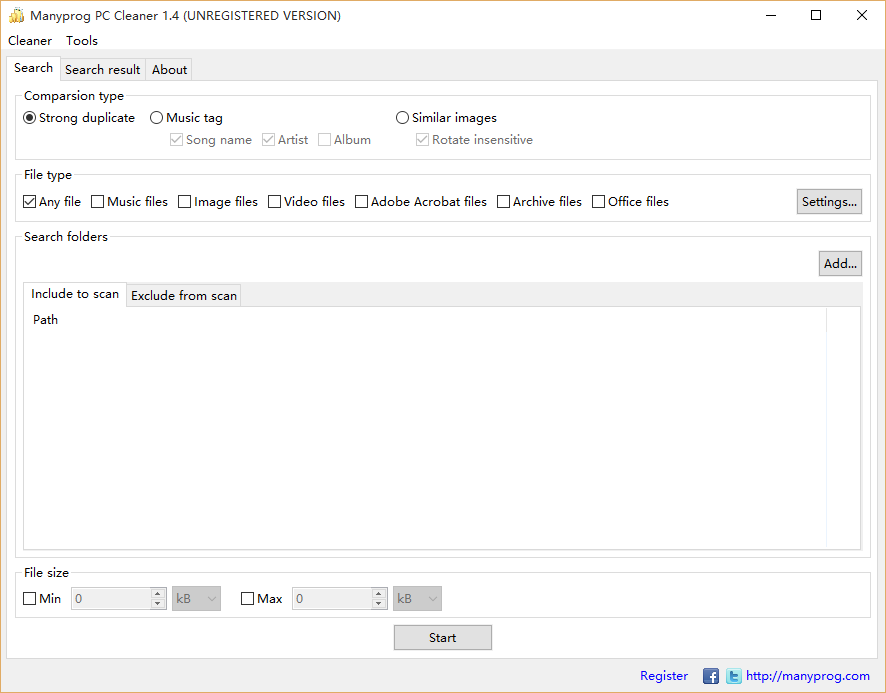Click Start scan button
886x693 pixels.
pyautogui.click(x=442, y=638)
